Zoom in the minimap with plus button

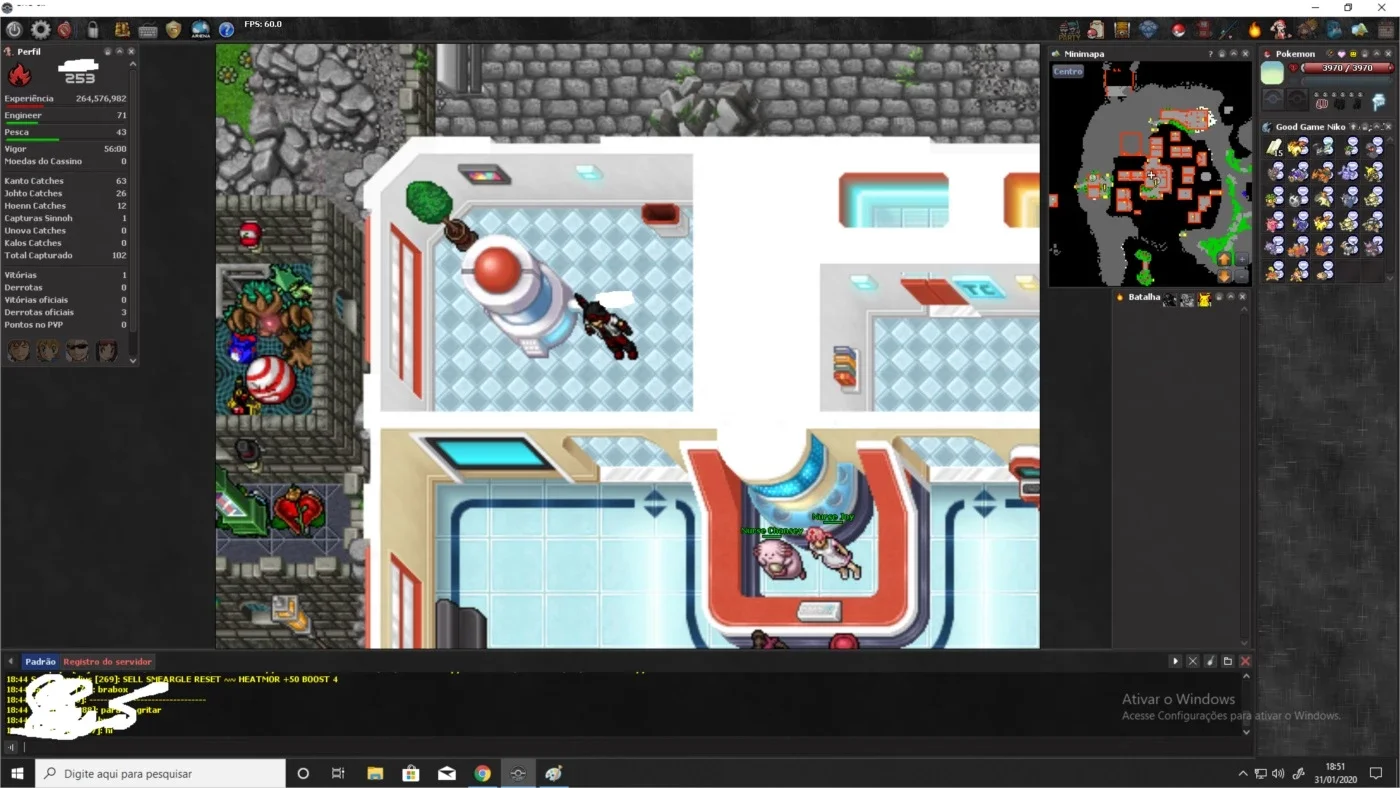(x=1242, y=258)
